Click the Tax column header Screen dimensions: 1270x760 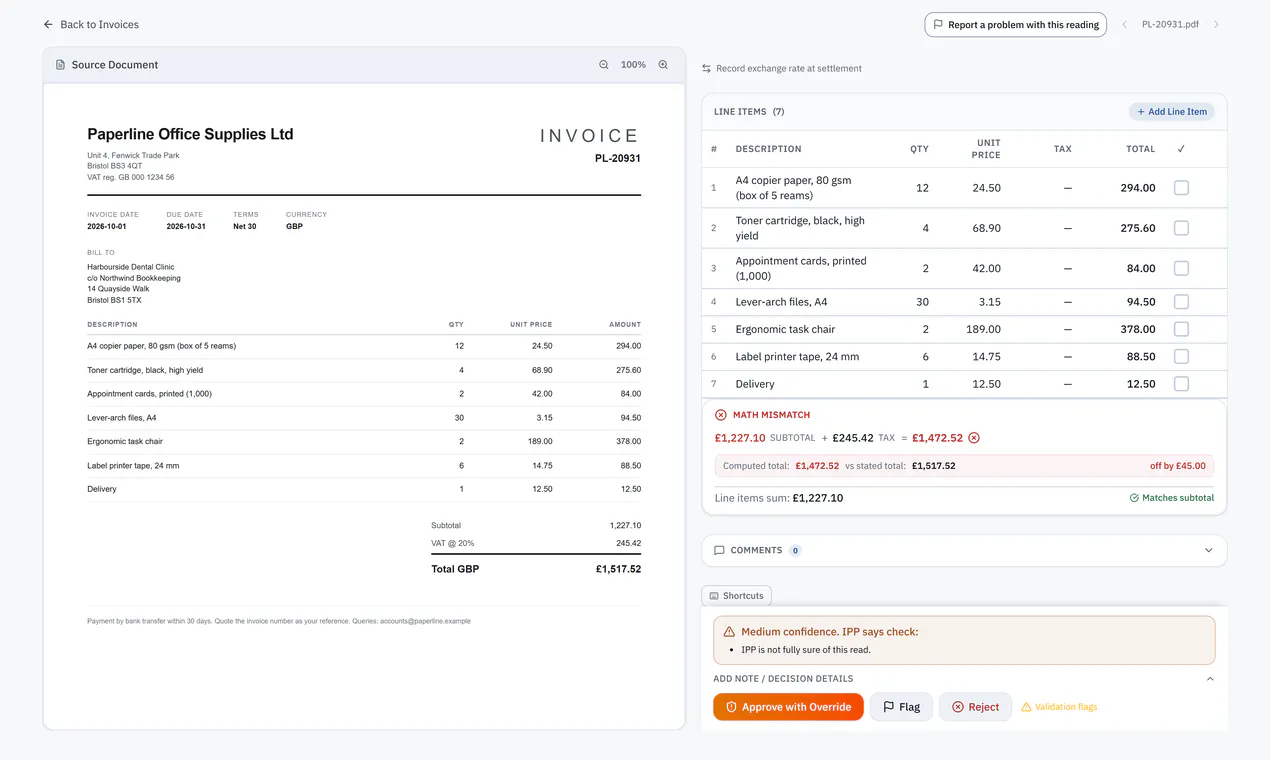[x=1062, y=149]
